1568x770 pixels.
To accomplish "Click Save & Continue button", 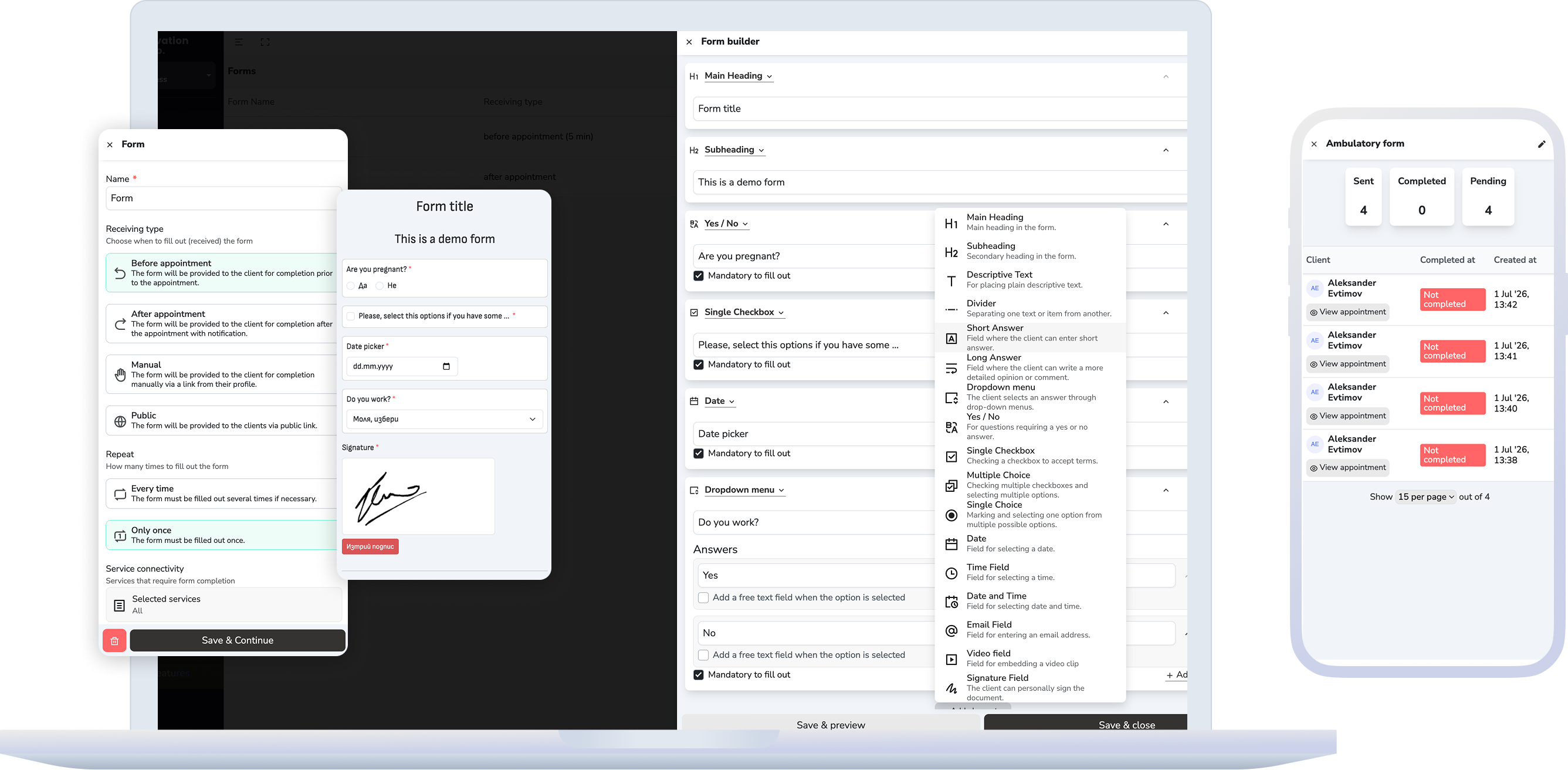I will [x=238, y=640].
